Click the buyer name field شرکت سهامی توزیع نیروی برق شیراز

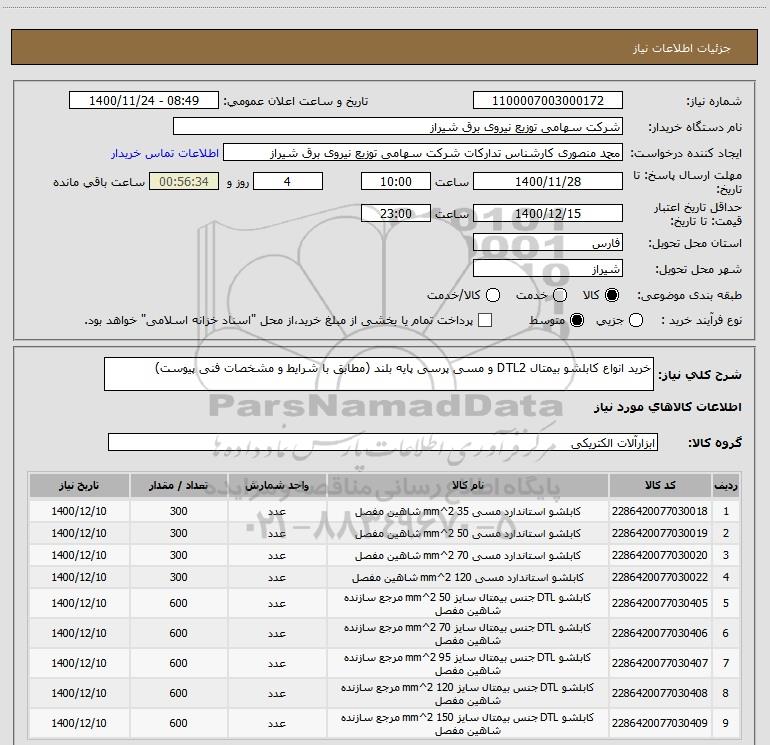pos(398,127)
